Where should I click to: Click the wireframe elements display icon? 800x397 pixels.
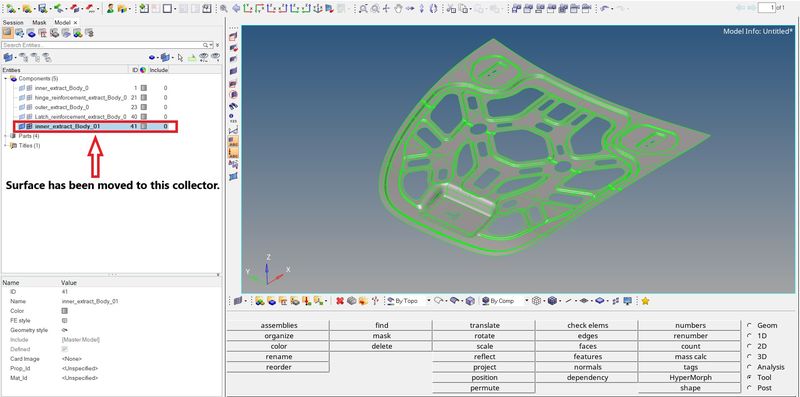click(536, 301)
